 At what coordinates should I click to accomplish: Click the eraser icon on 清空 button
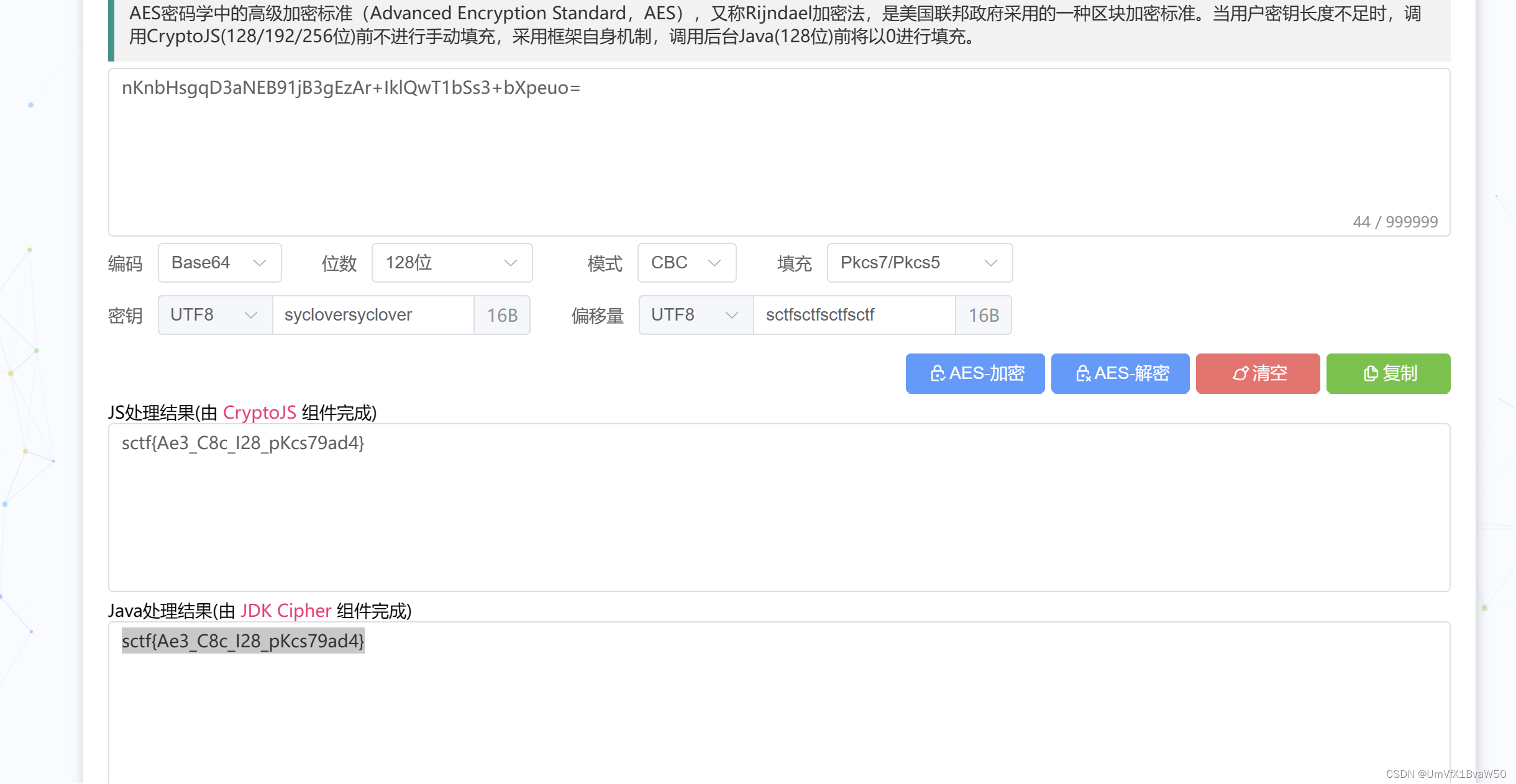point(1240,373)
